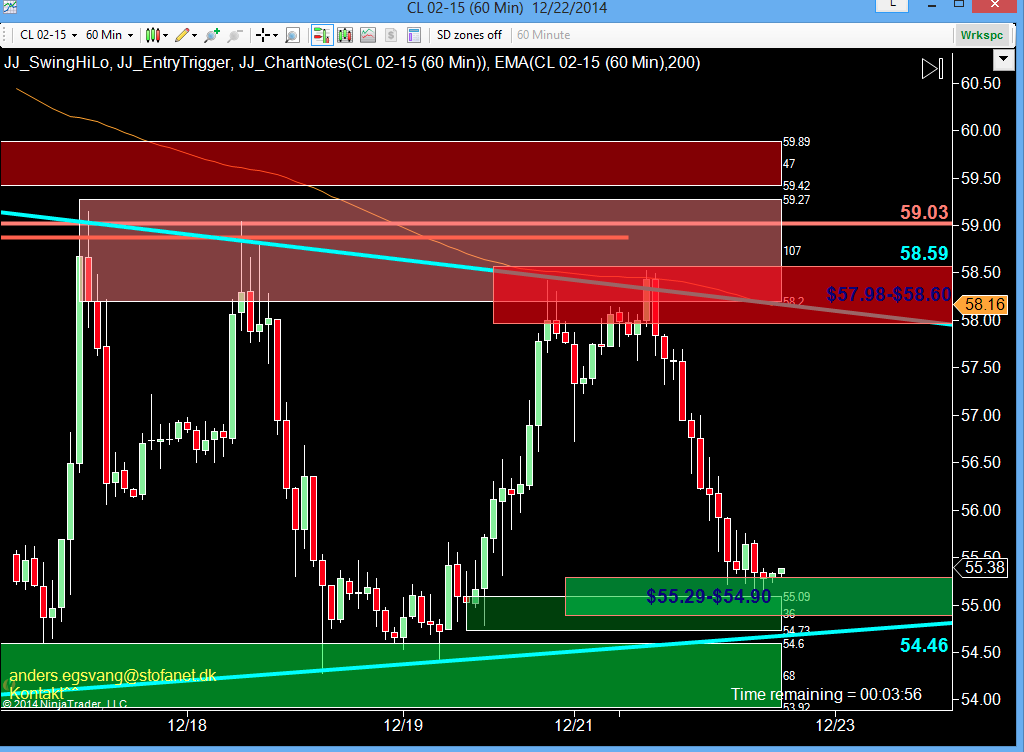Click the 59.89 zone top label
This screenshot has height=752, width=1024.
pos(796,142)
